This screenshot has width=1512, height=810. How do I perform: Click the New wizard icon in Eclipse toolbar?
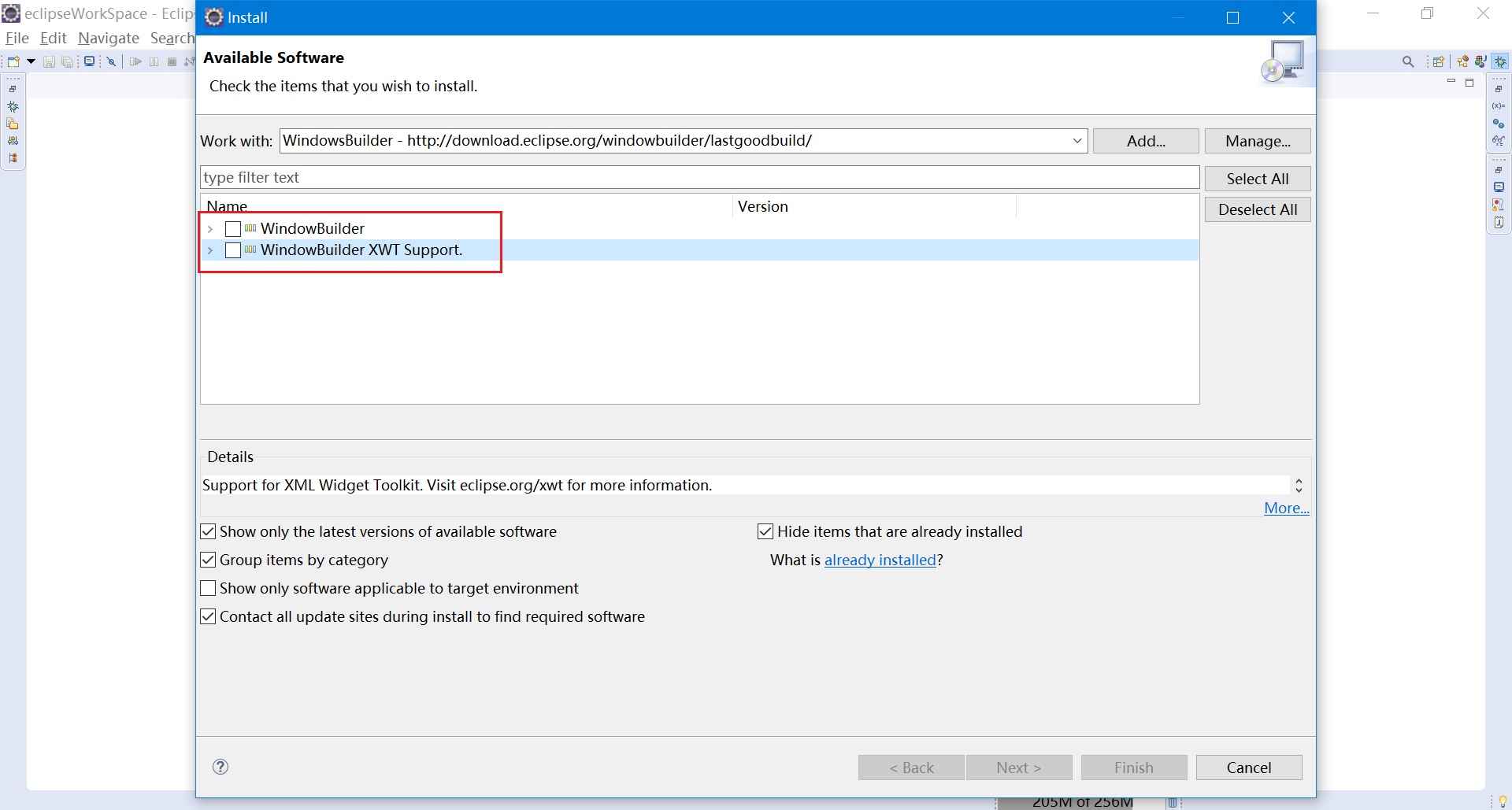13,61
